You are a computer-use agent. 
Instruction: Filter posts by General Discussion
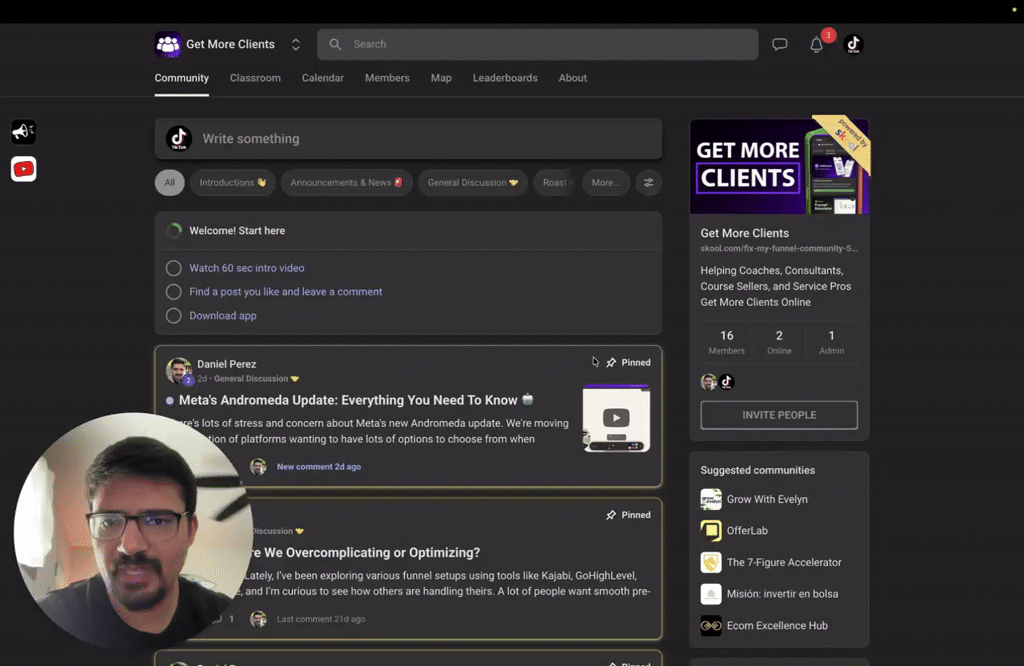click(x=473, y=183)
